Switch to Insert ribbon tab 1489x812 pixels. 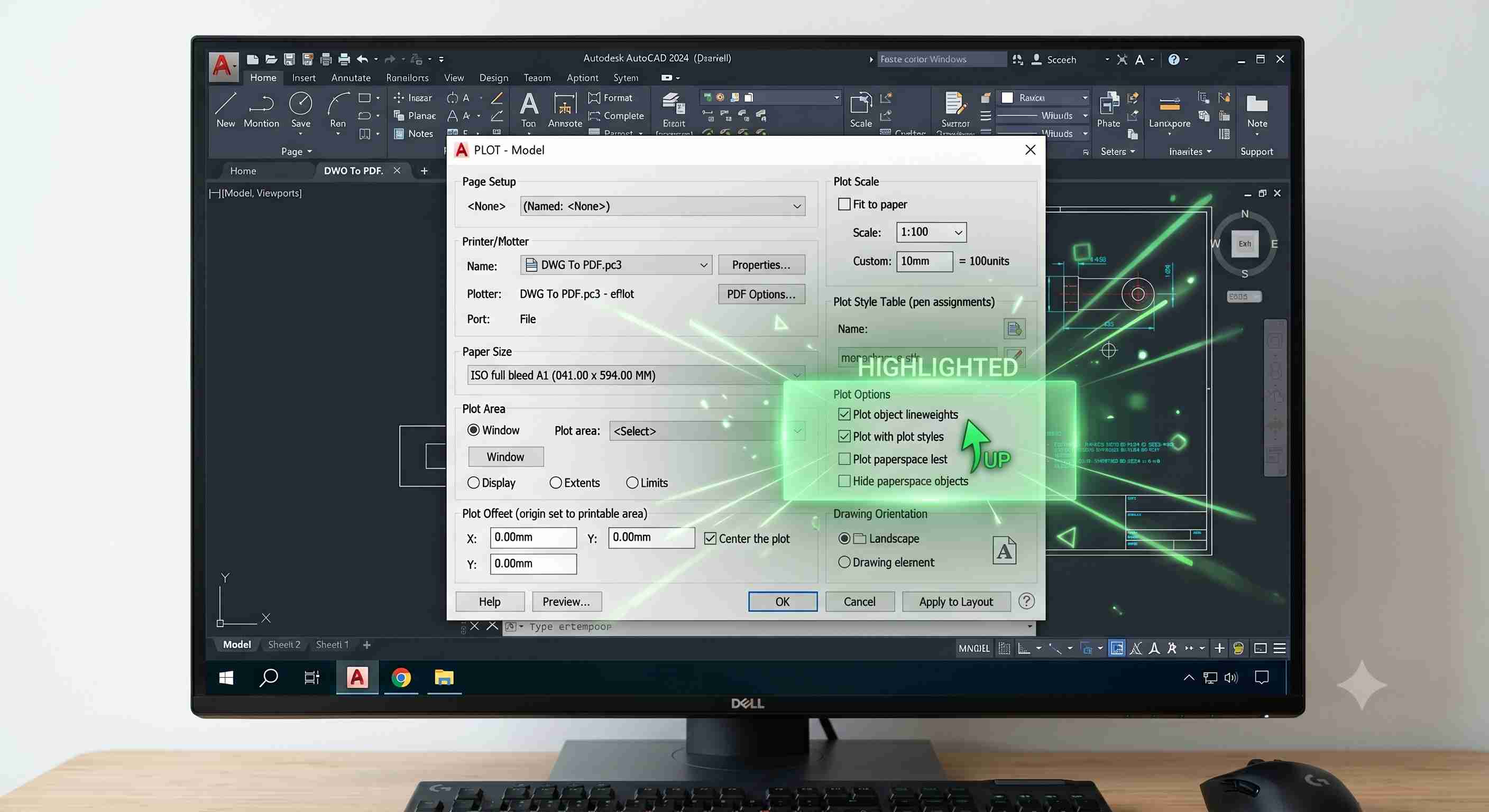304,77
